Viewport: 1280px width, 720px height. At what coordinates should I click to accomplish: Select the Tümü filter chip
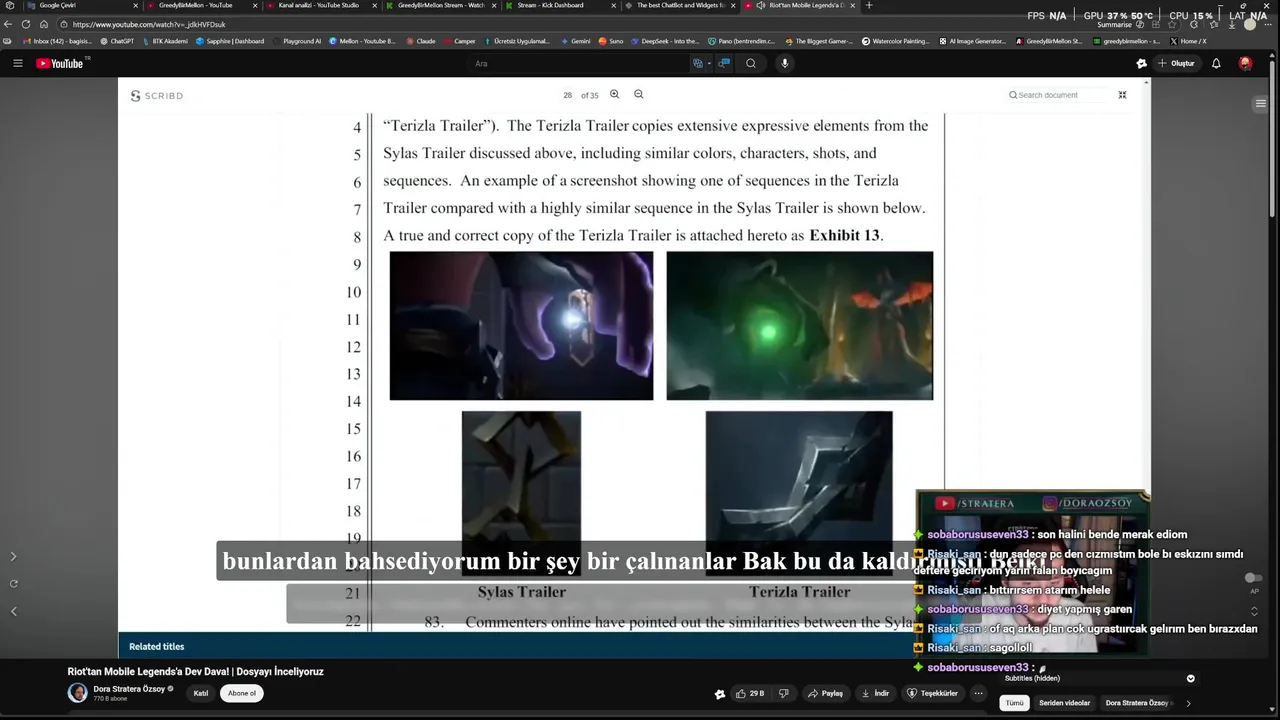point(1014,703)
